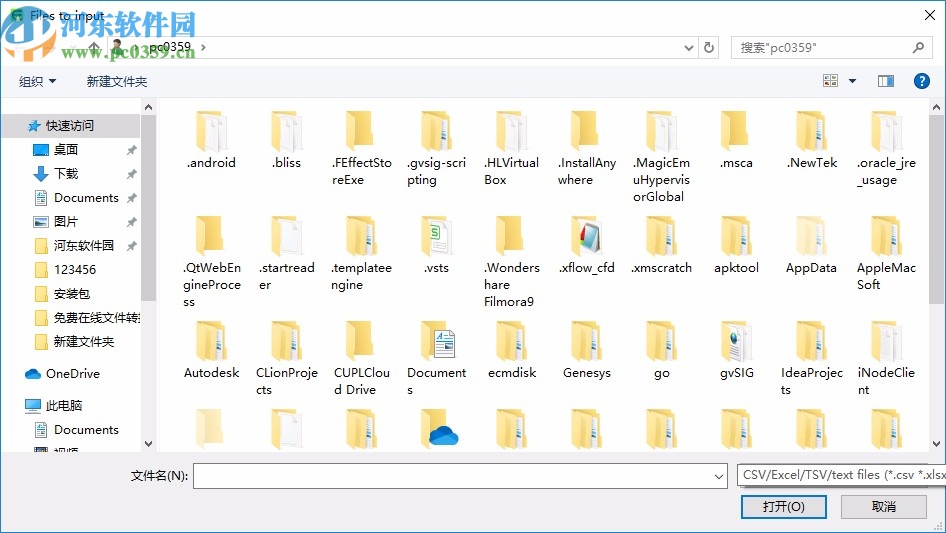
Task: Open the view options dropdown arrow
Action: [x=852, y=81]
